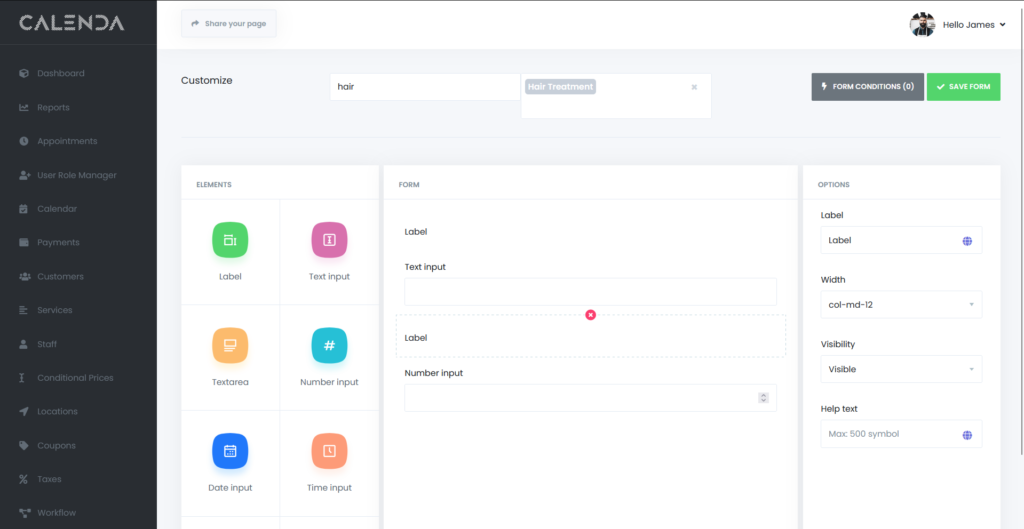Go to Appointments in the sidebar
1024x529 pixels.
[x=67, y=141]
